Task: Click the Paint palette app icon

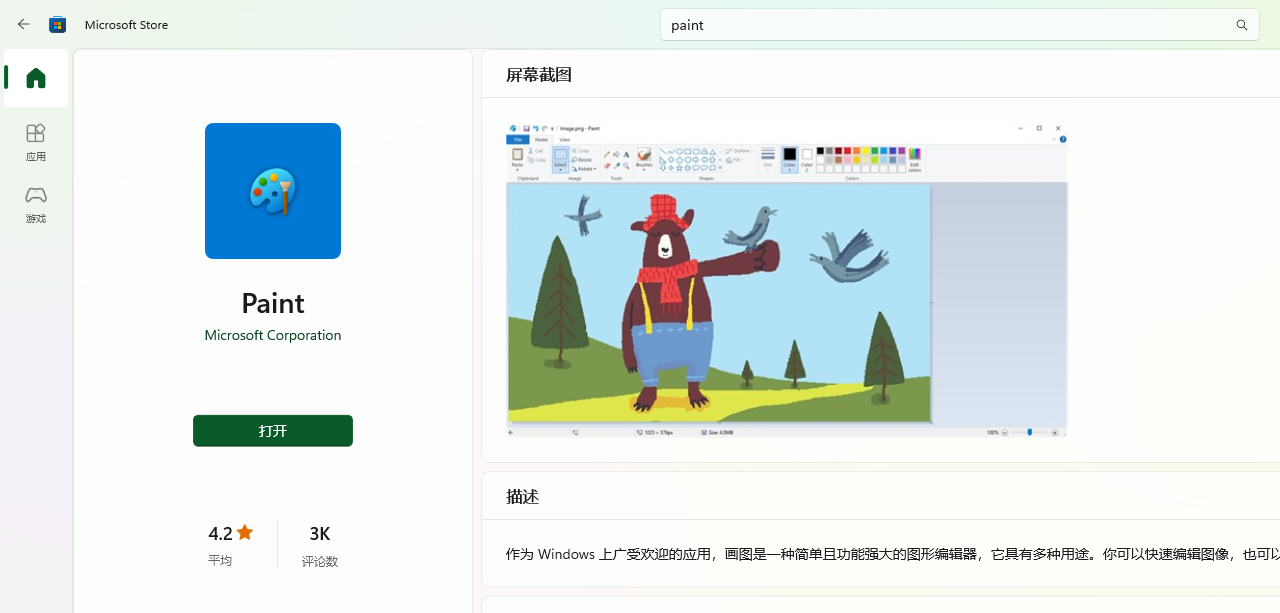Action: 273,191
